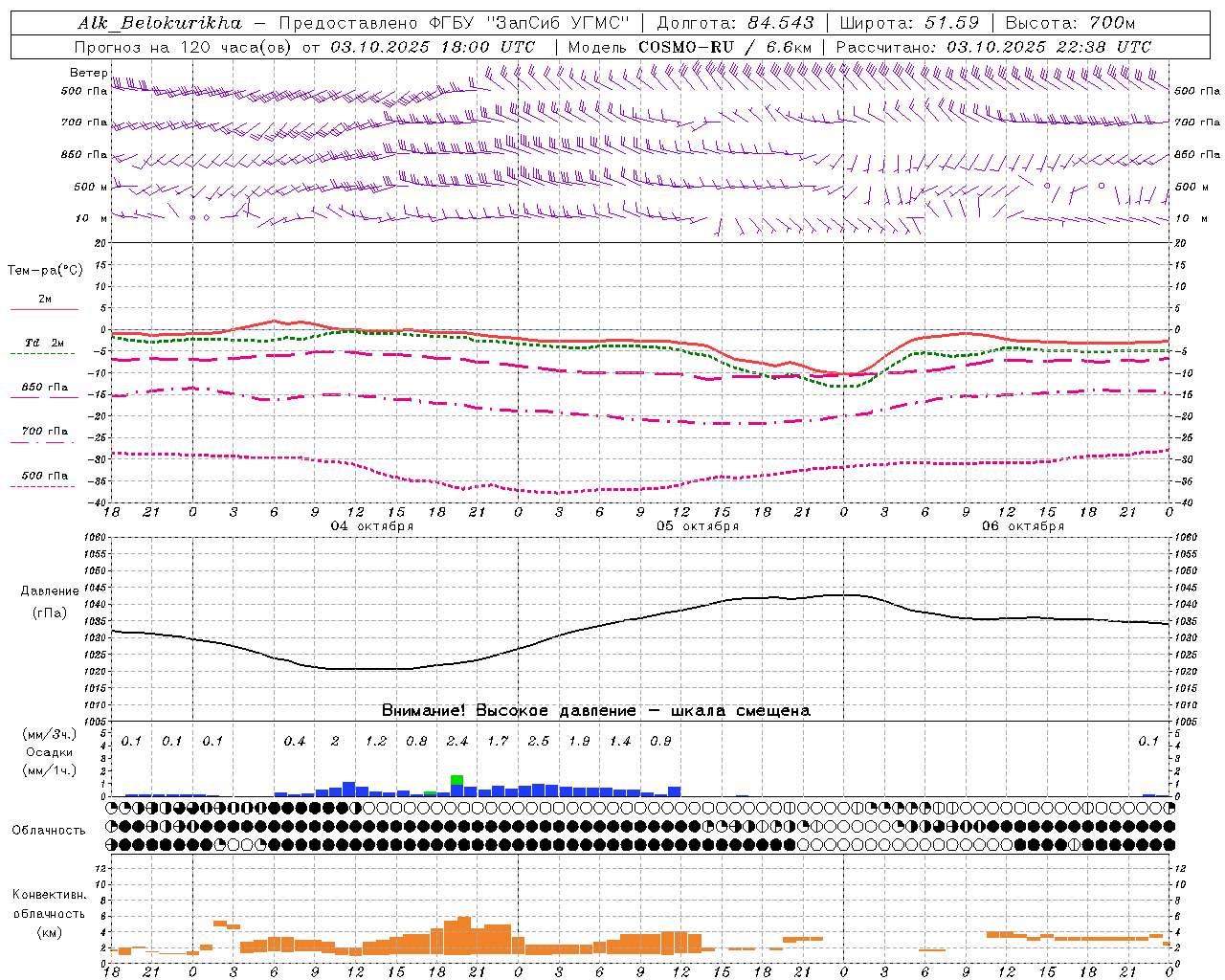The image size is (1225, 980).
Task: Click the 0.8 three-hour precipitation value
Action: point(417,742)
